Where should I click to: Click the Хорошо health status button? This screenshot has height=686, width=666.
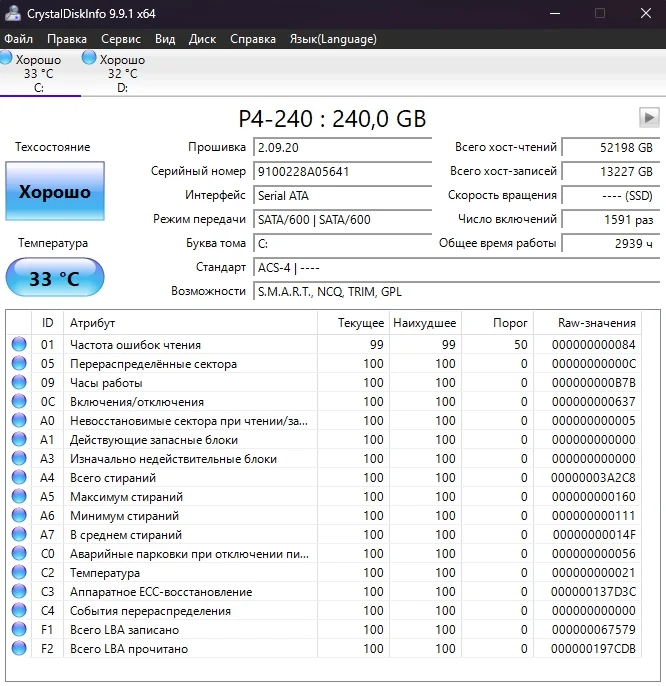click(55, 191)
